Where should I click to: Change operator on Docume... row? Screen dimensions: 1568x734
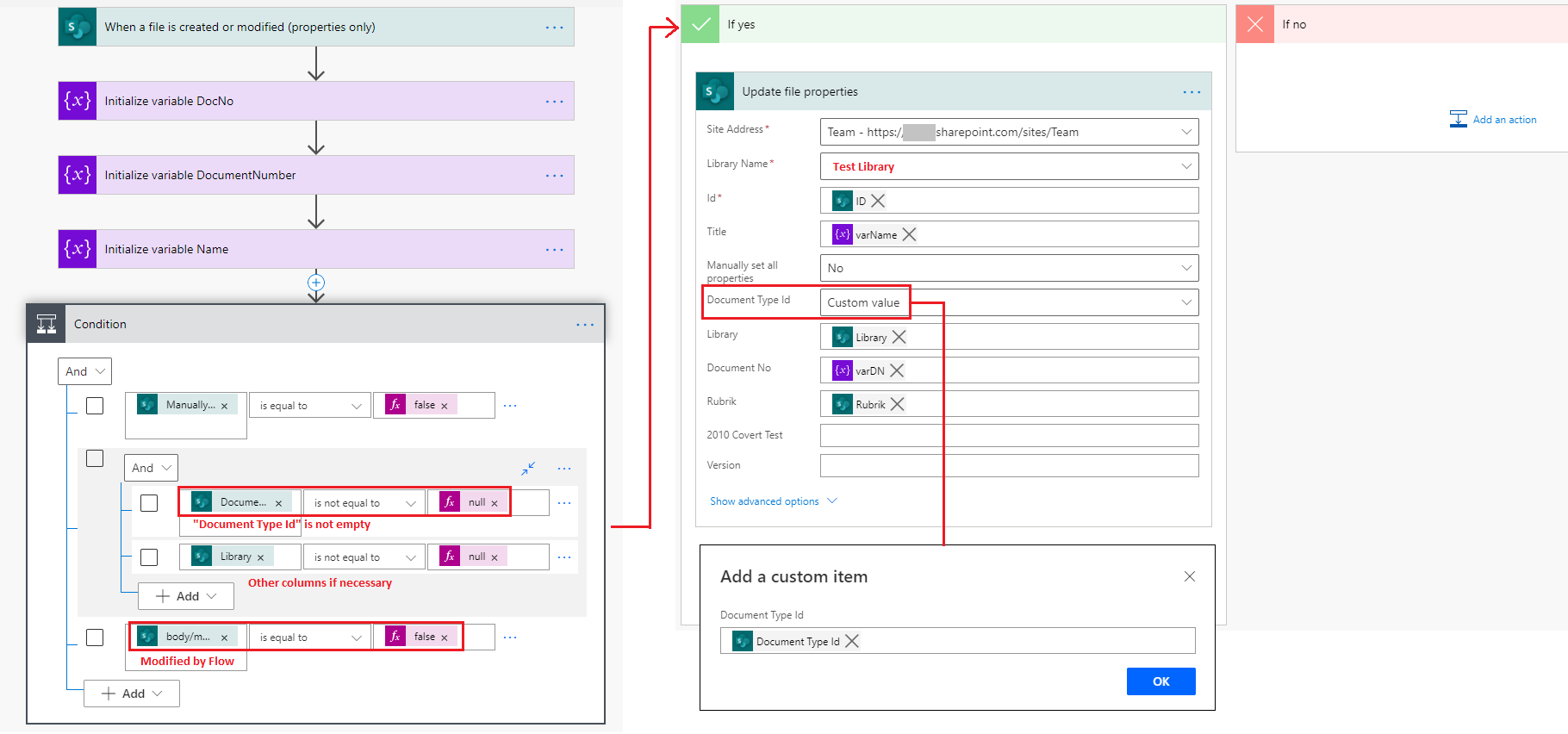tap(364, 503)
